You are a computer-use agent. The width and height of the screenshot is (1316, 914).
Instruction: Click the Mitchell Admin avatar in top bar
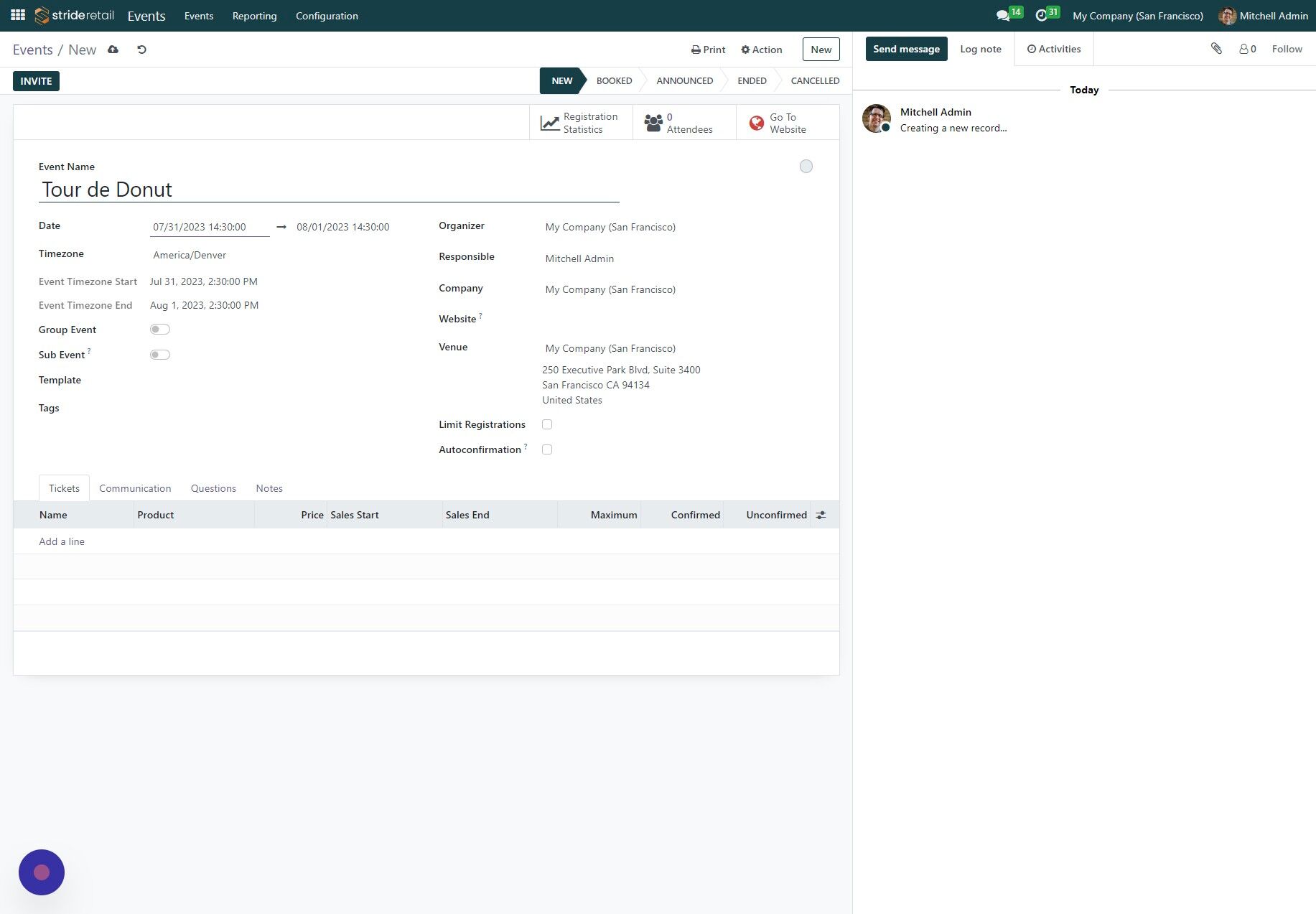(x=1228, y=16)
